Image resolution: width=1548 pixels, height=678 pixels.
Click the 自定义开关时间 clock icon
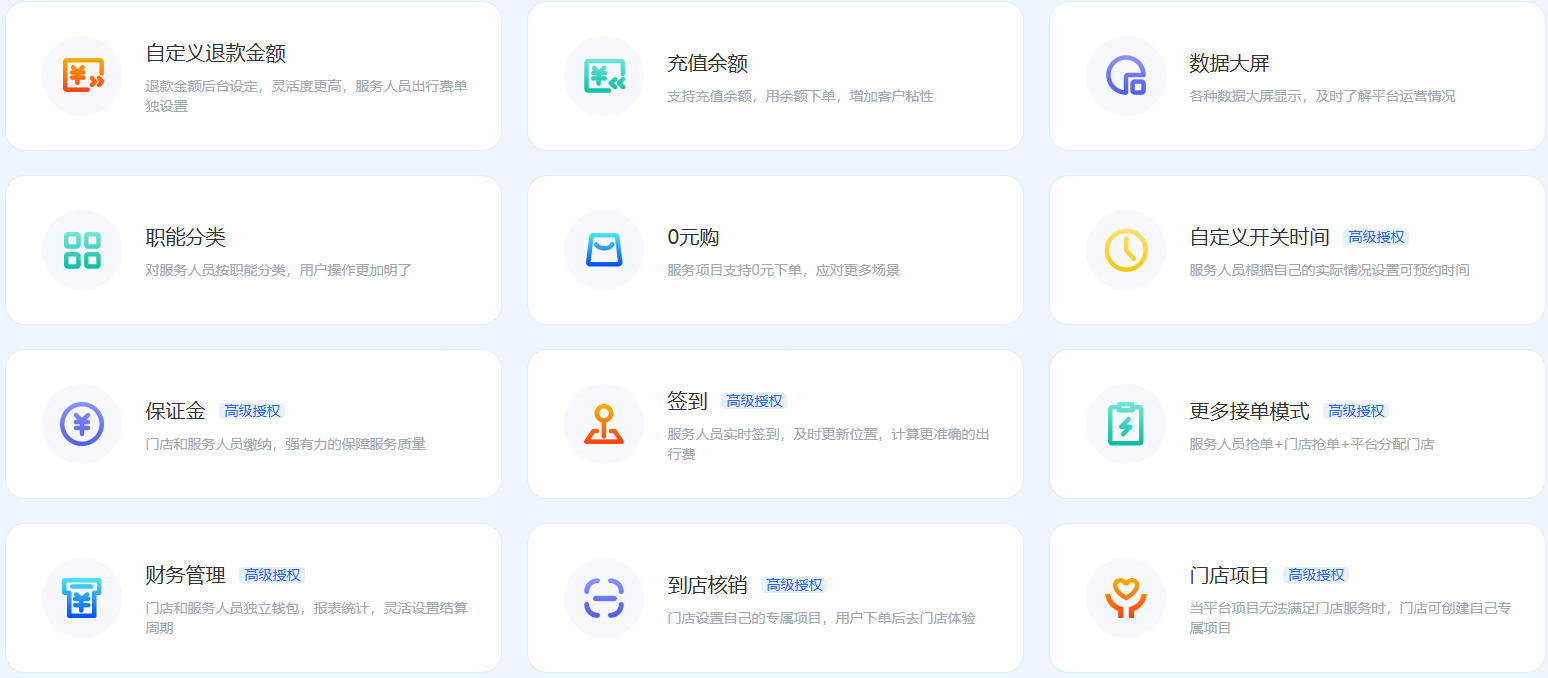click(1126, 250)
